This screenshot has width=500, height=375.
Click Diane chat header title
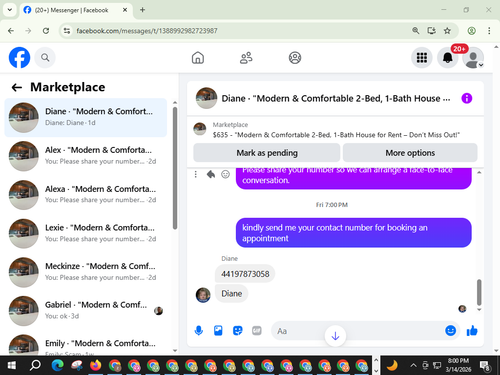[336, 99]
